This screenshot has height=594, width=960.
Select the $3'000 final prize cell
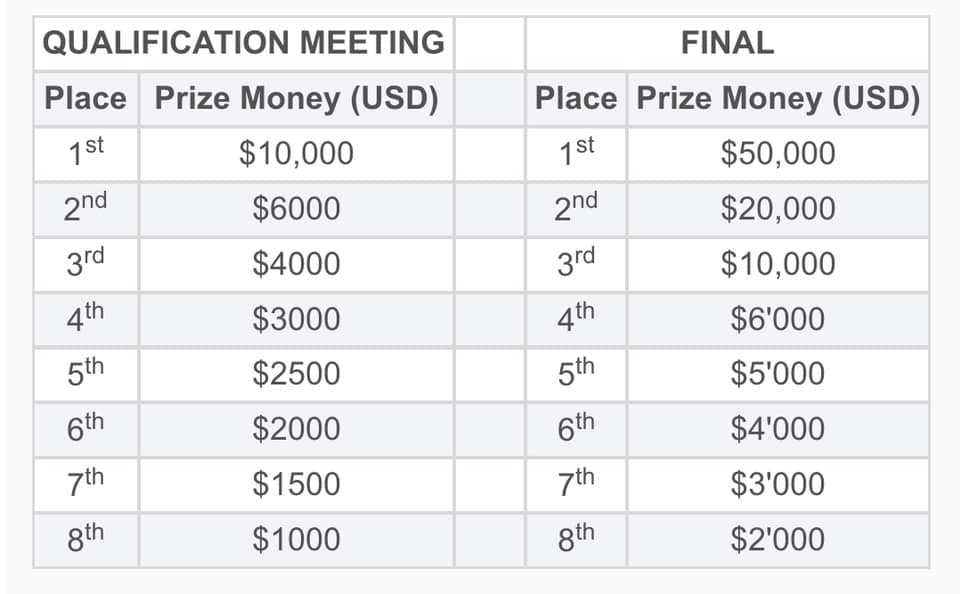(x=778, y=484)
